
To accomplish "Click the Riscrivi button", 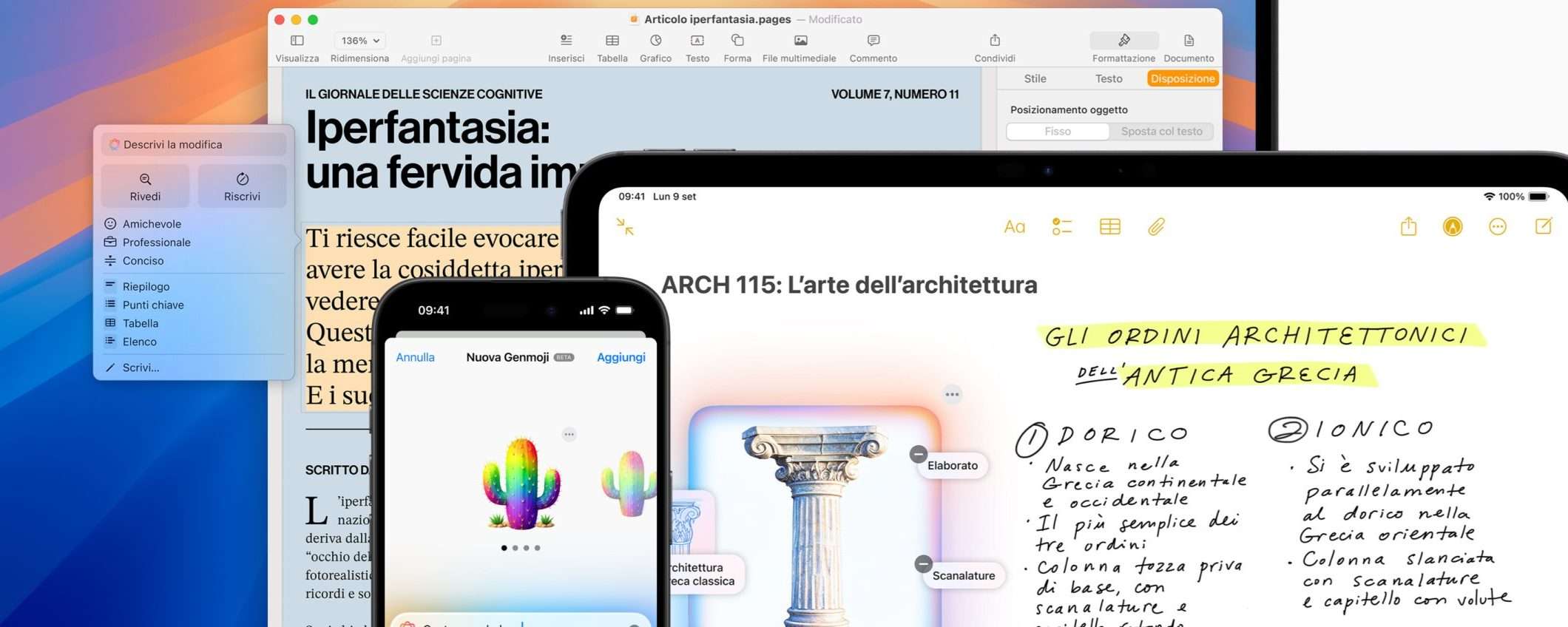I will click(x=242, y=186).
